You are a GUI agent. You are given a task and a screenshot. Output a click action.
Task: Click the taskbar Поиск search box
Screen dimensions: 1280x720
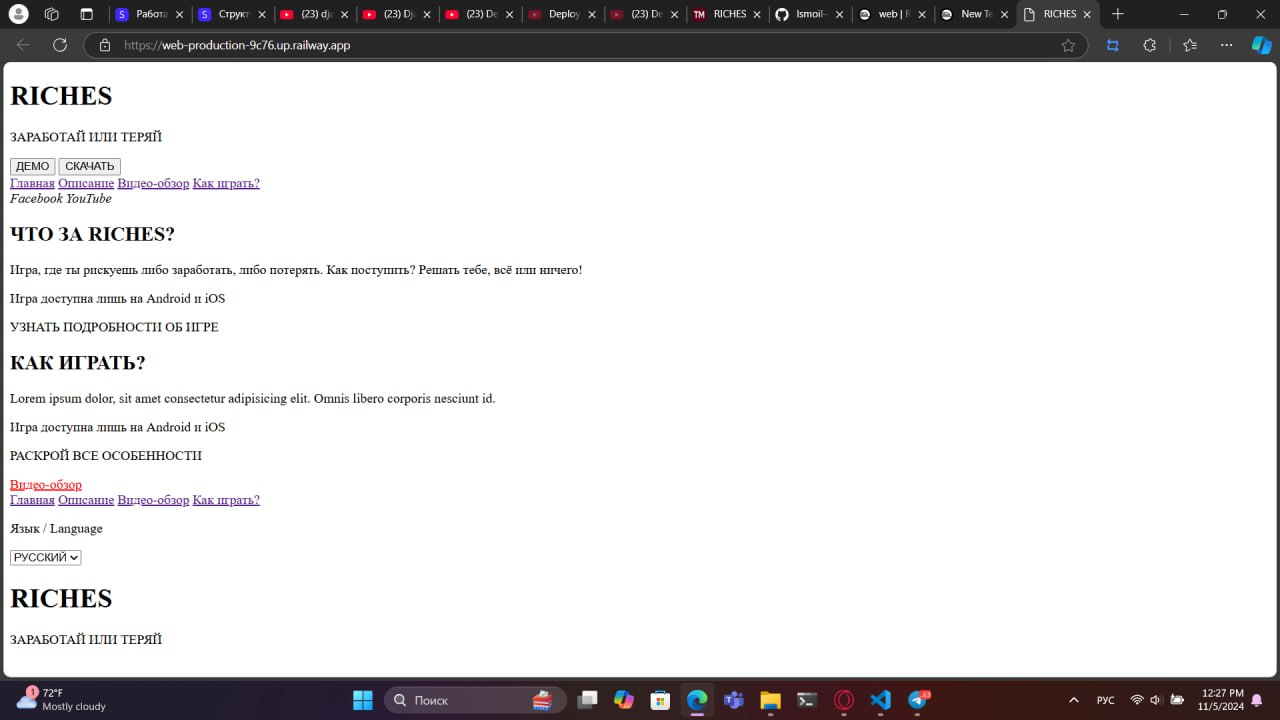pyautogui.click(x=475, y=700)
